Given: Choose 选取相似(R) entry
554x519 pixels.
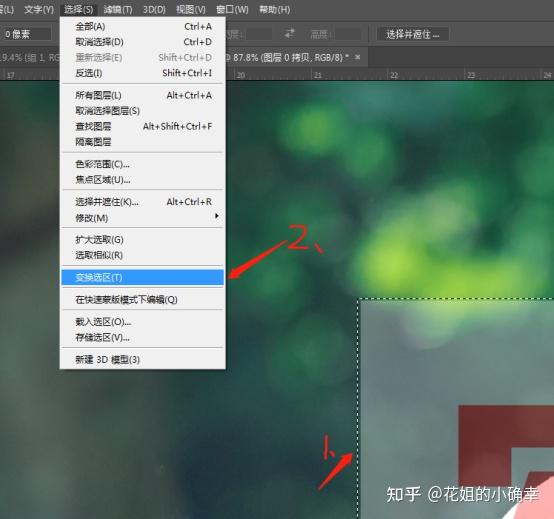Looking at the screenshot, I should tap(143, 255).
